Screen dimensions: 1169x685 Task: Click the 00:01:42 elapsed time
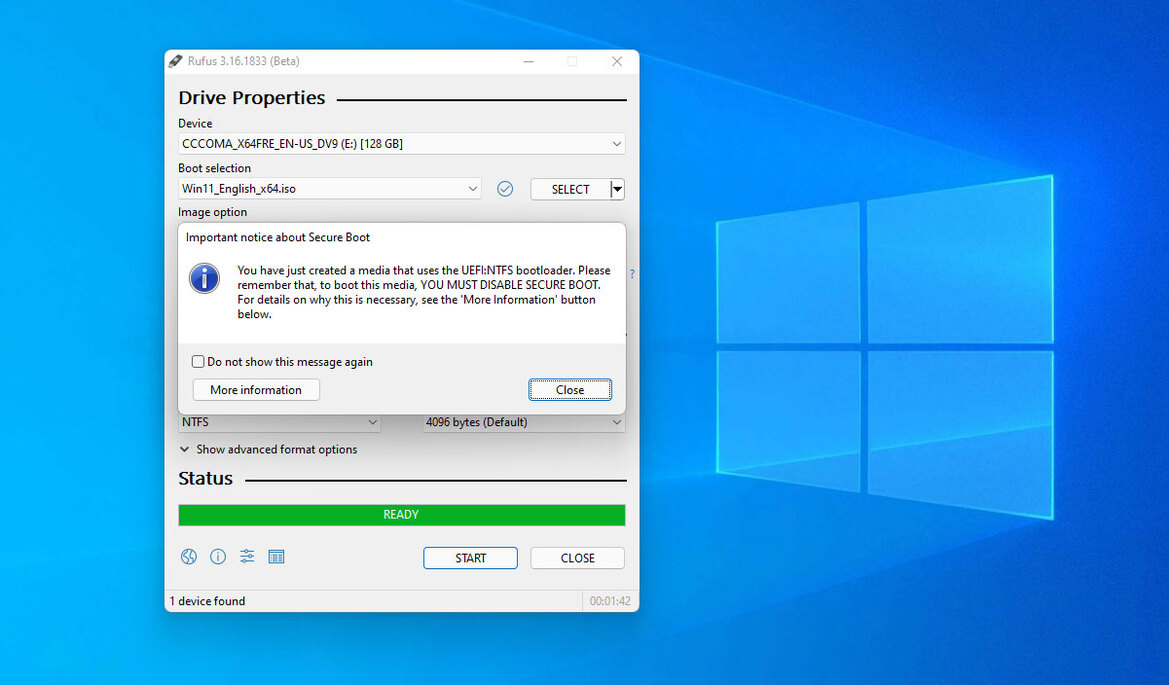coord(610,601)
